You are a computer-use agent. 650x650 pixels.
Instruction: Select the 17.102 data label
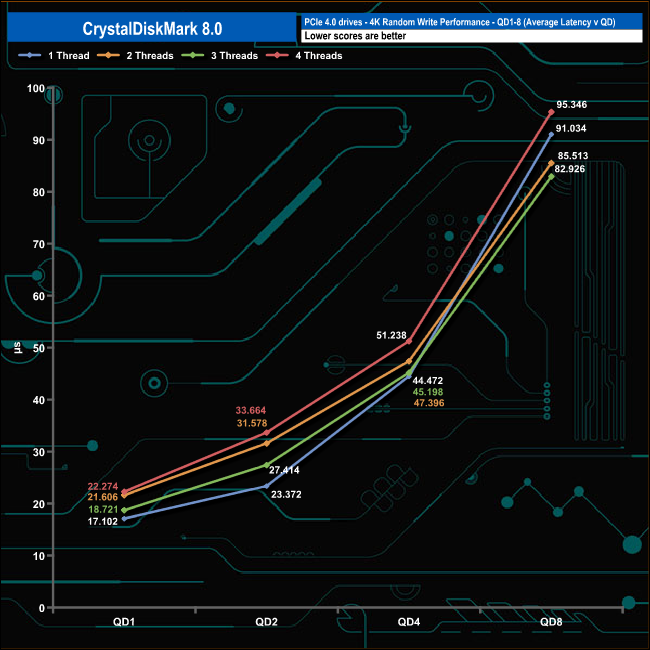(x=103, y=521)
